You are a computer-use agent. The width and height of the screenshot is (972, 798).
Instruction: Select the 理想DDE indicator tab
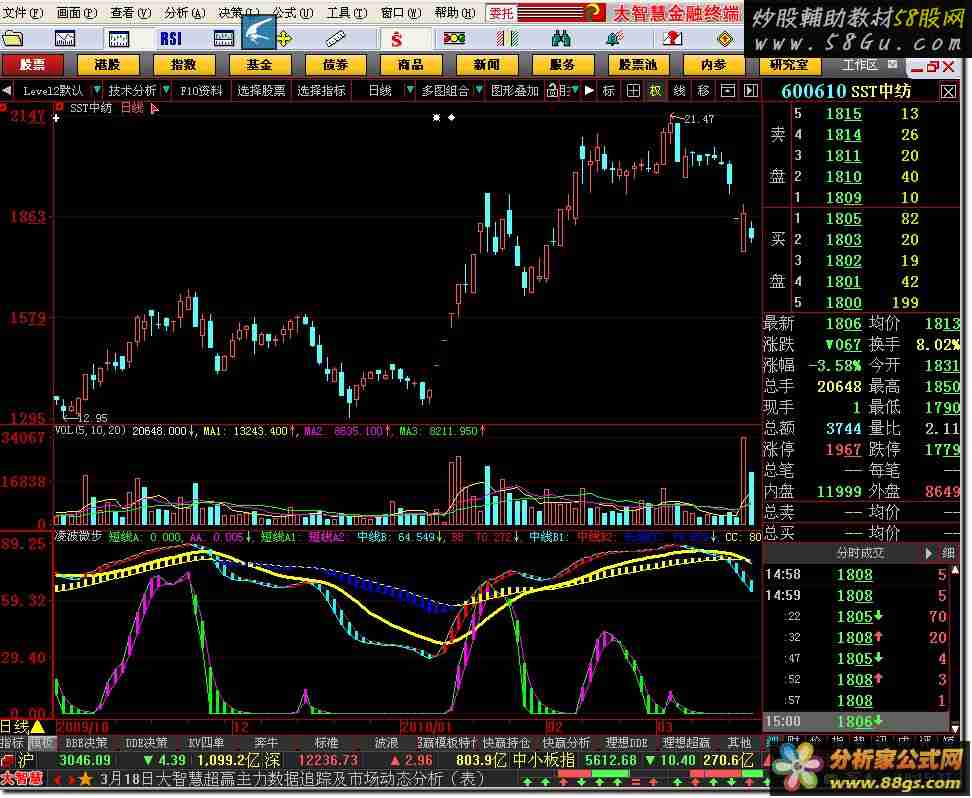[627, 743]
